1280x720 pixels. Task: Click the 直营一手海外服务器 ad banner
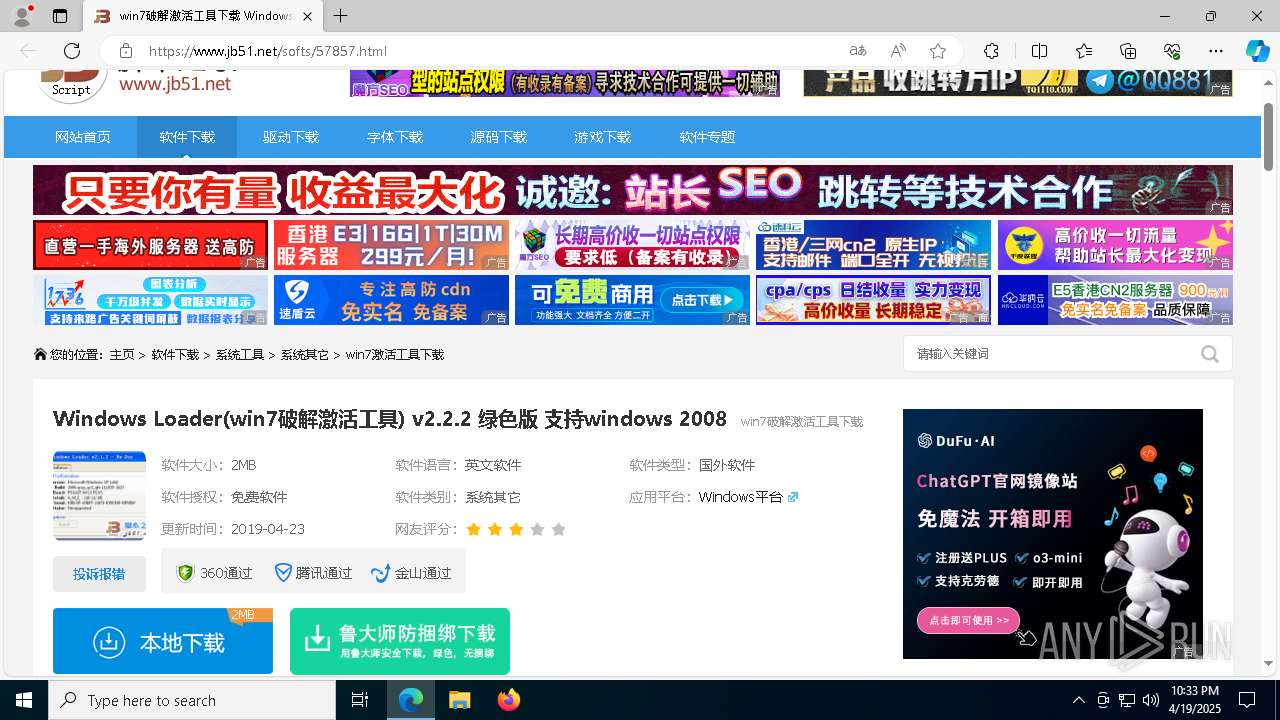click(151, 245)
